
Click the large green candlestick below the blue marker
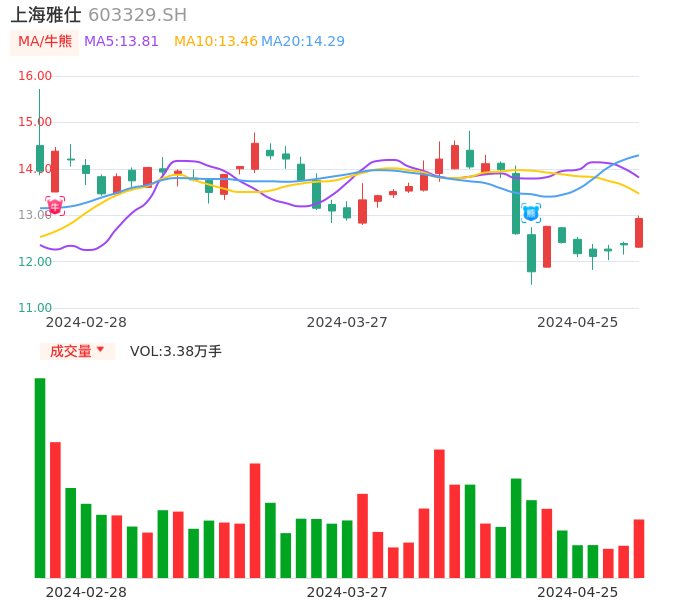[531, 253]
